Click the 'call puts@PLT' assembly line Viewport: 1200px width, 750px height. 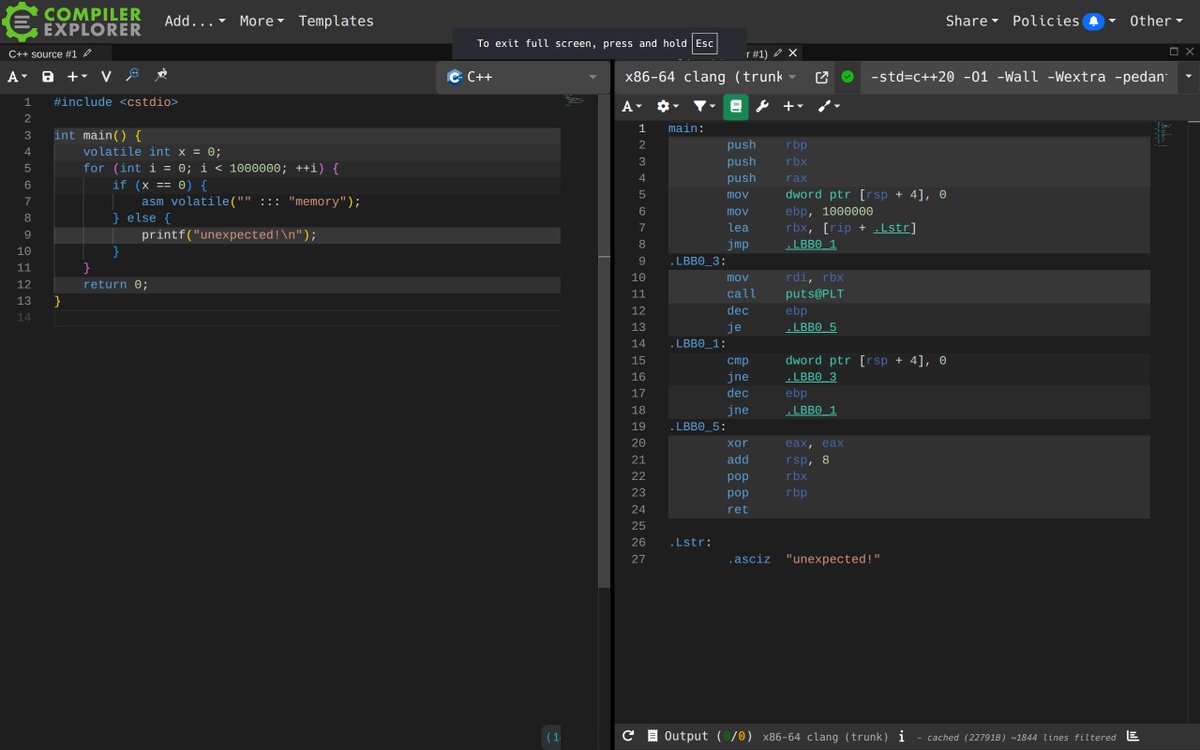pos(784,294)
